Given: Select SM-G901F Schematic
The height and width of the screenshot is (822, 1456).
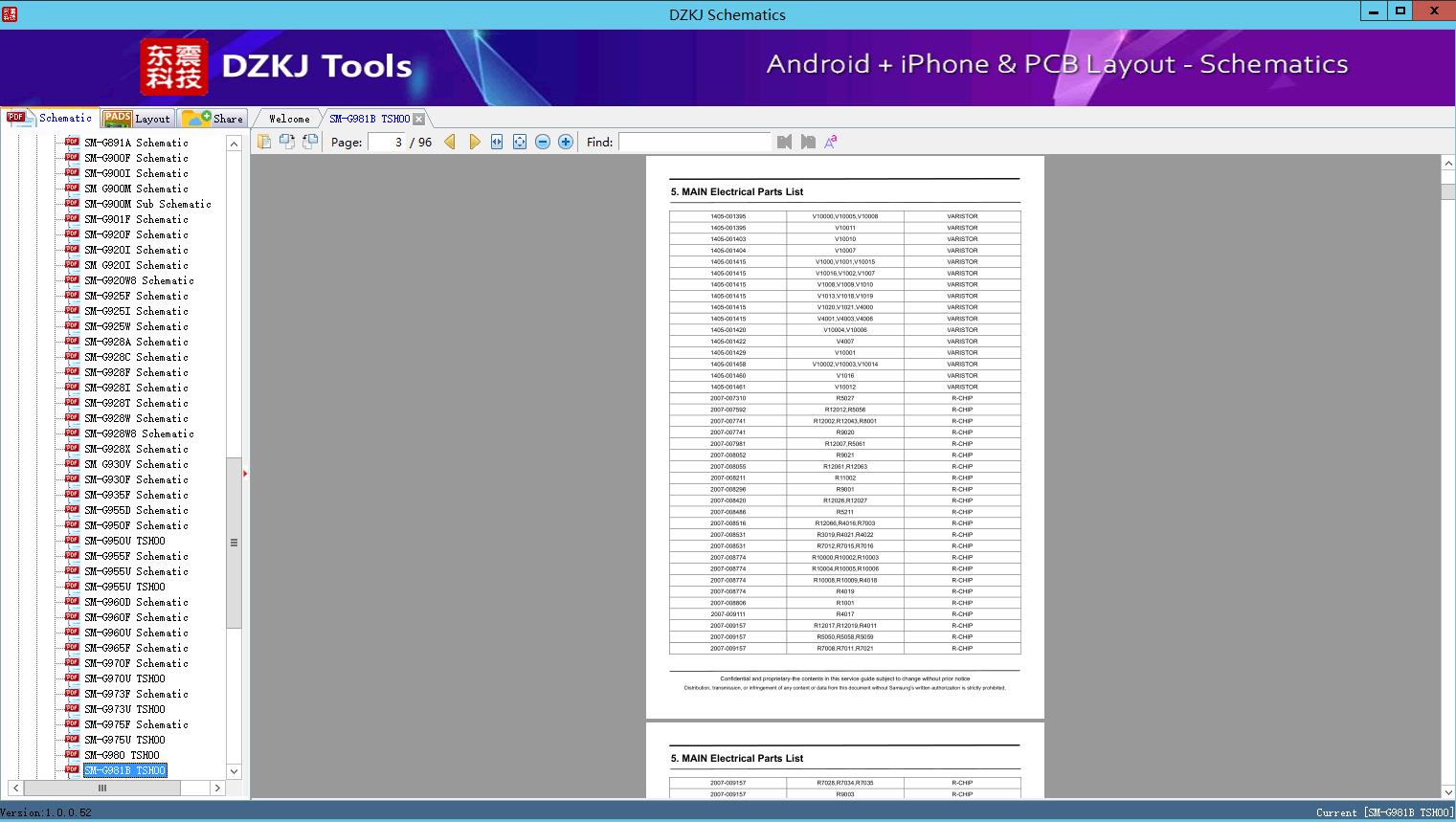Looking at the screenshot, I should pos(136,219).
